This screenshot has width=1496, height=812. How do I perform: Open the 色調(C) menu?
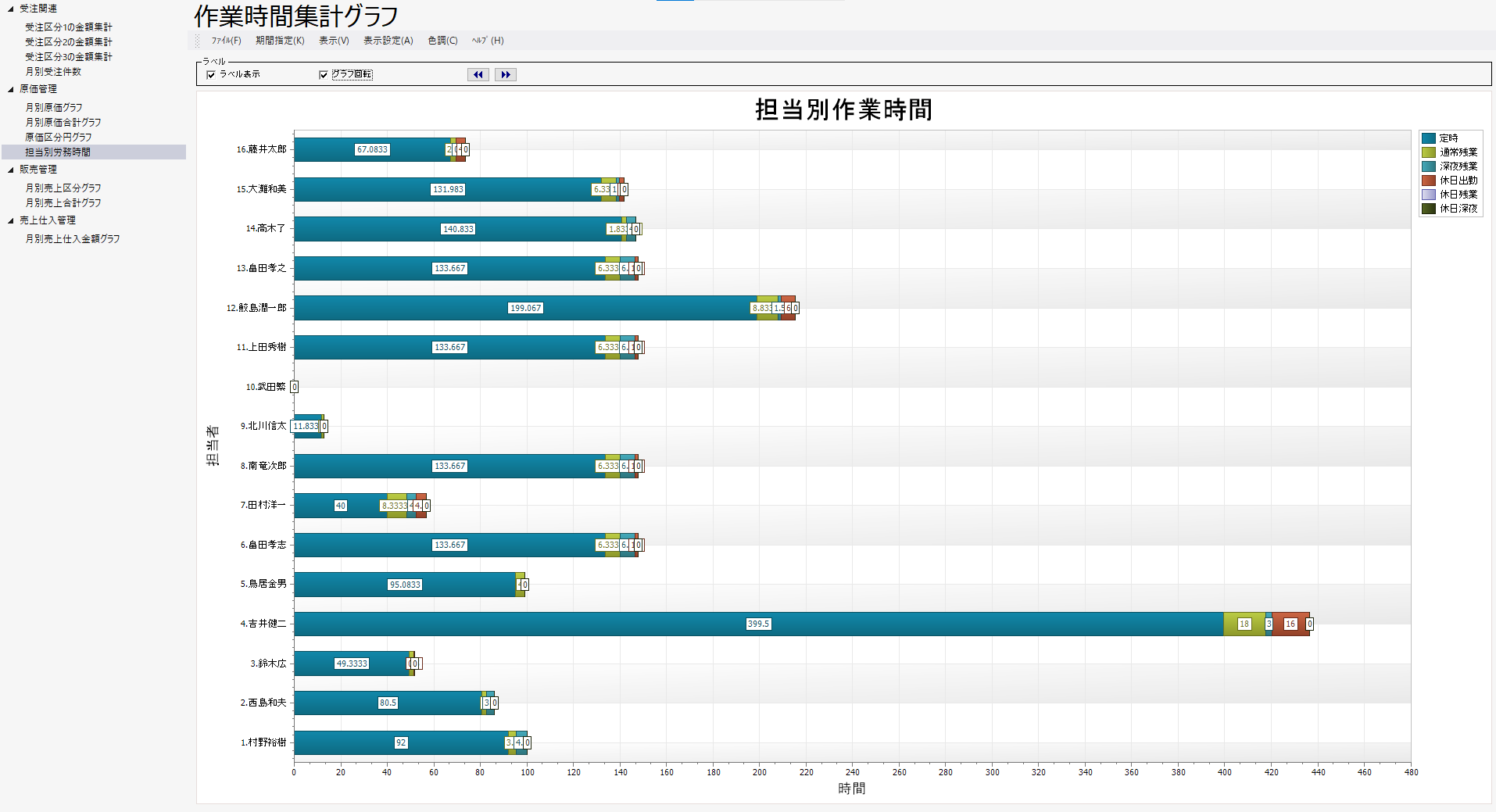[x=442, y=41]
